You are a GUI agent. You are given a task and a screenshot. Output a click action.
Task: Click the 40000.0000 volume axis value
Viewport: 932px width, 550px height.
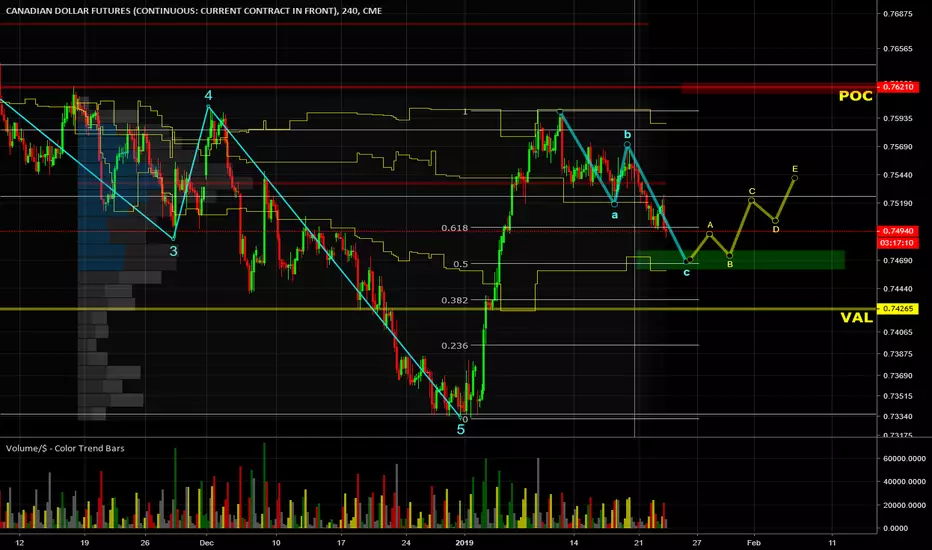pos(904,482)
